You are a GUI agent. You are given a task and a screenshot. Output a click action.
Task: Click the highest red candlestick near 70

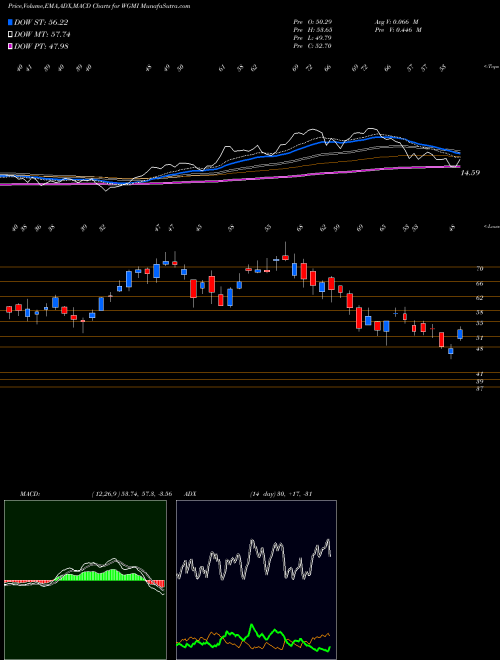tap(285, 257)
